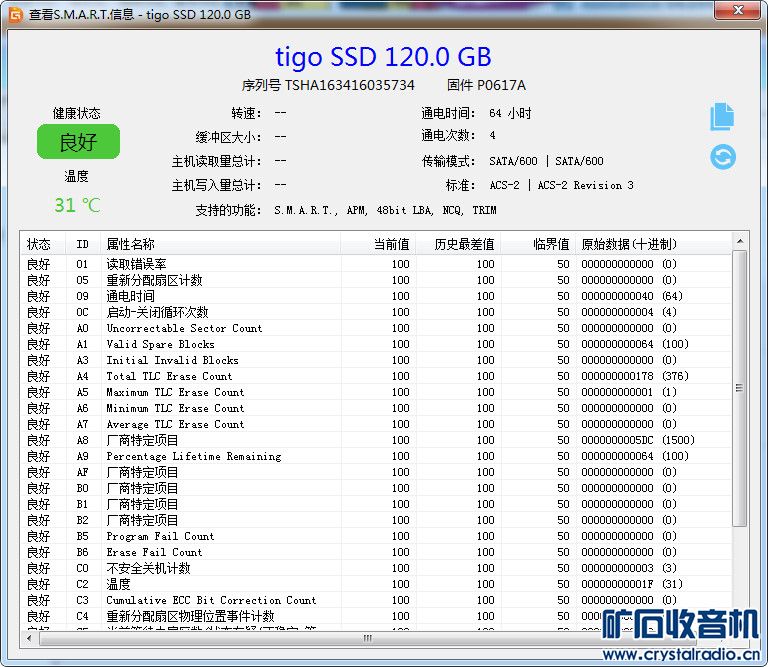Select the Percentage Lifetime Remaining row
Image resolution: width=768 pixels, height=667 pixels.
click(376, 456)
